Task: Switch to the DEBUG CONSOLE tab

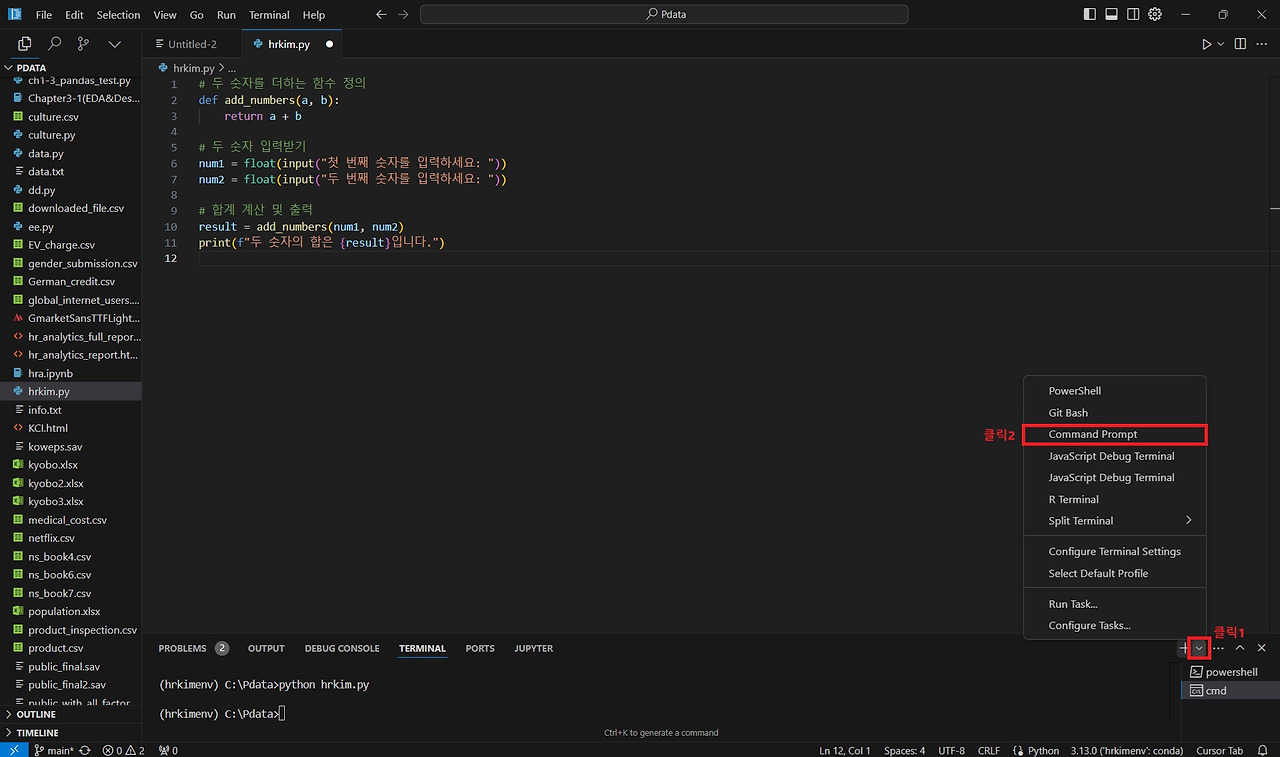Action: click(x=342, y=649)
